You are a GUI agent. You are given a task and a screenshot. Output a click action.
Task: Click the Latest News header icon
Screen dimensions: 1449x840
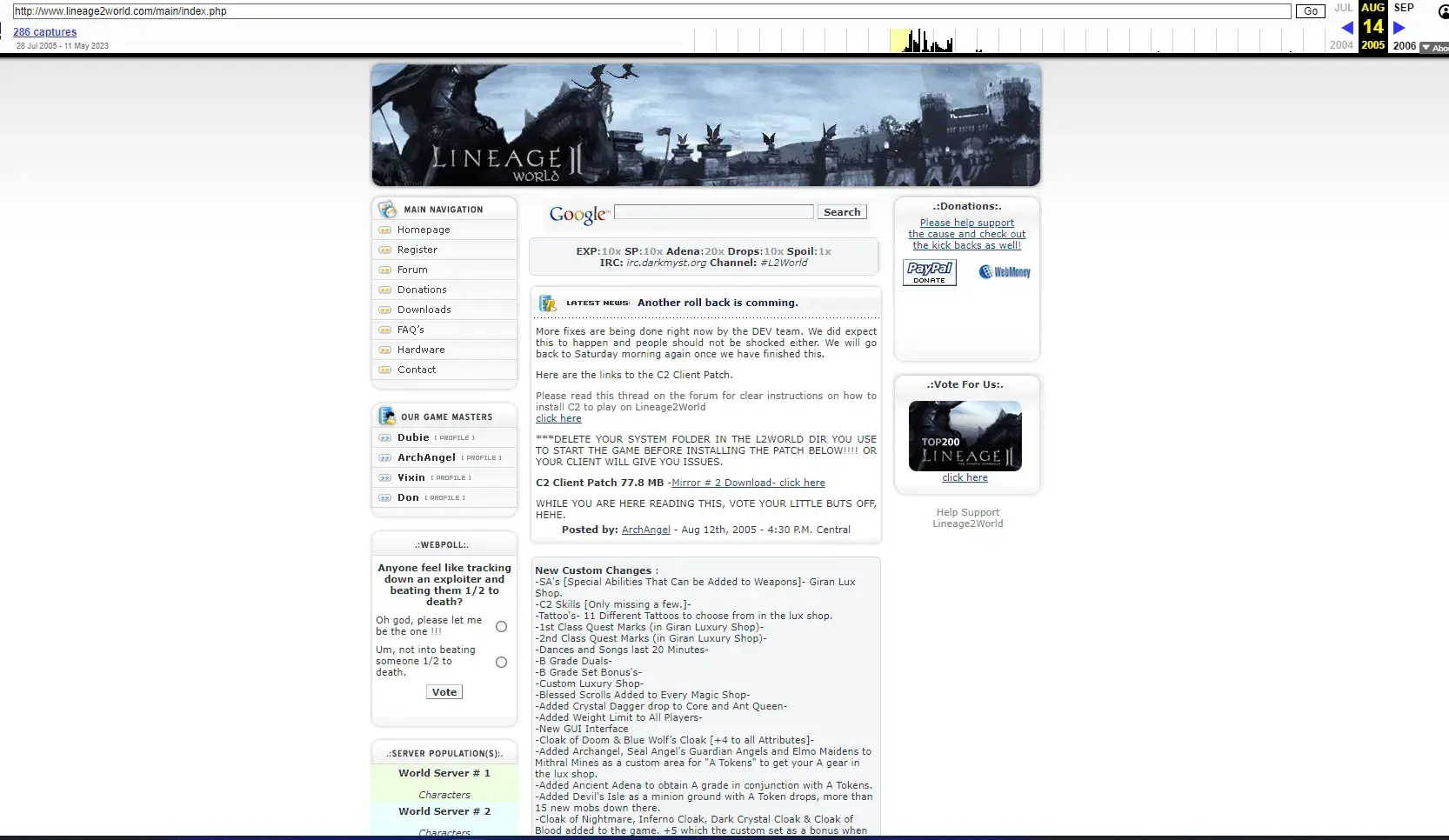click(547, 303)
